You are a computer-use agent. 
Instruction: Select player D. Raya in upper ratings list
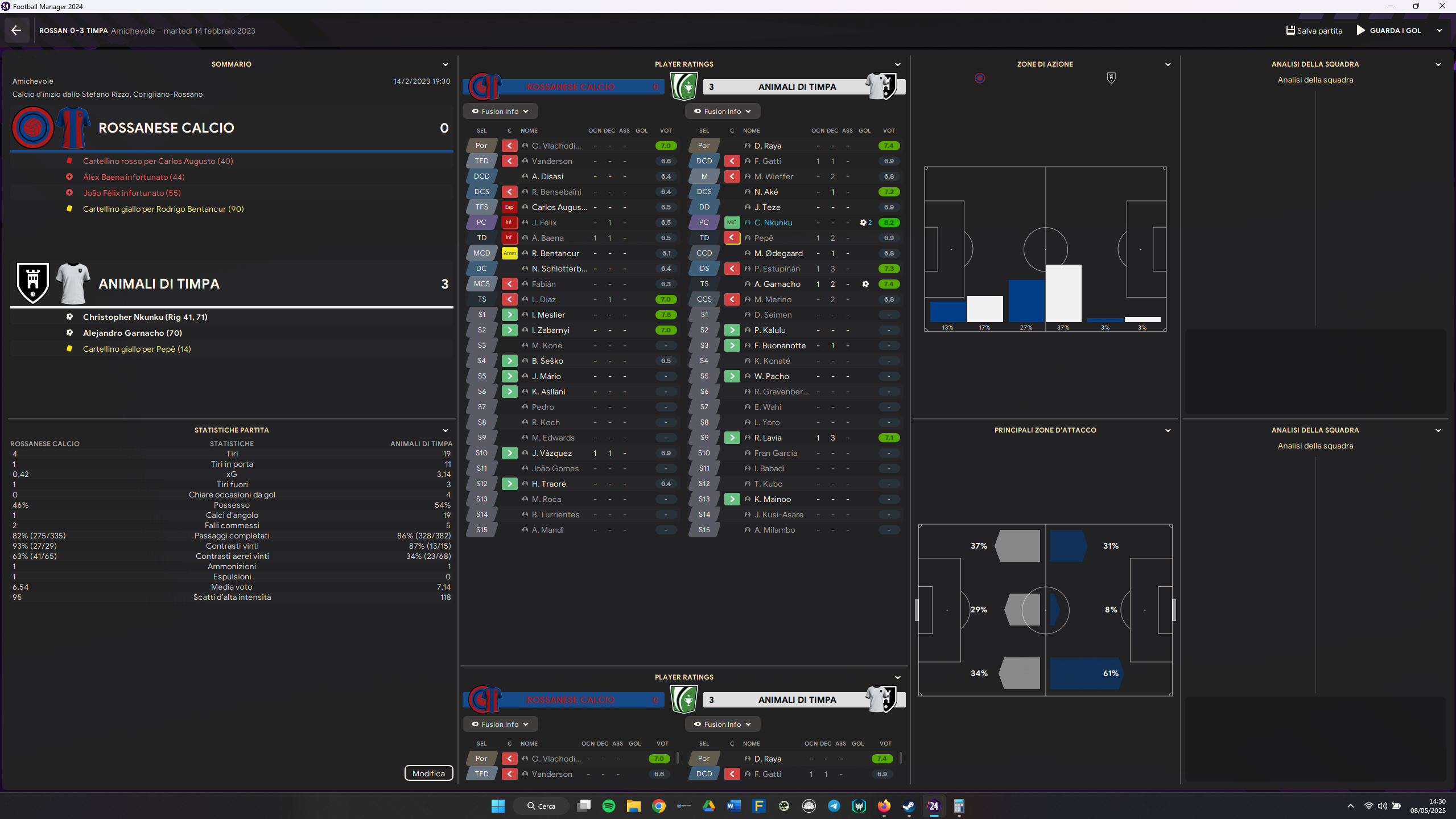pos(768,146)
